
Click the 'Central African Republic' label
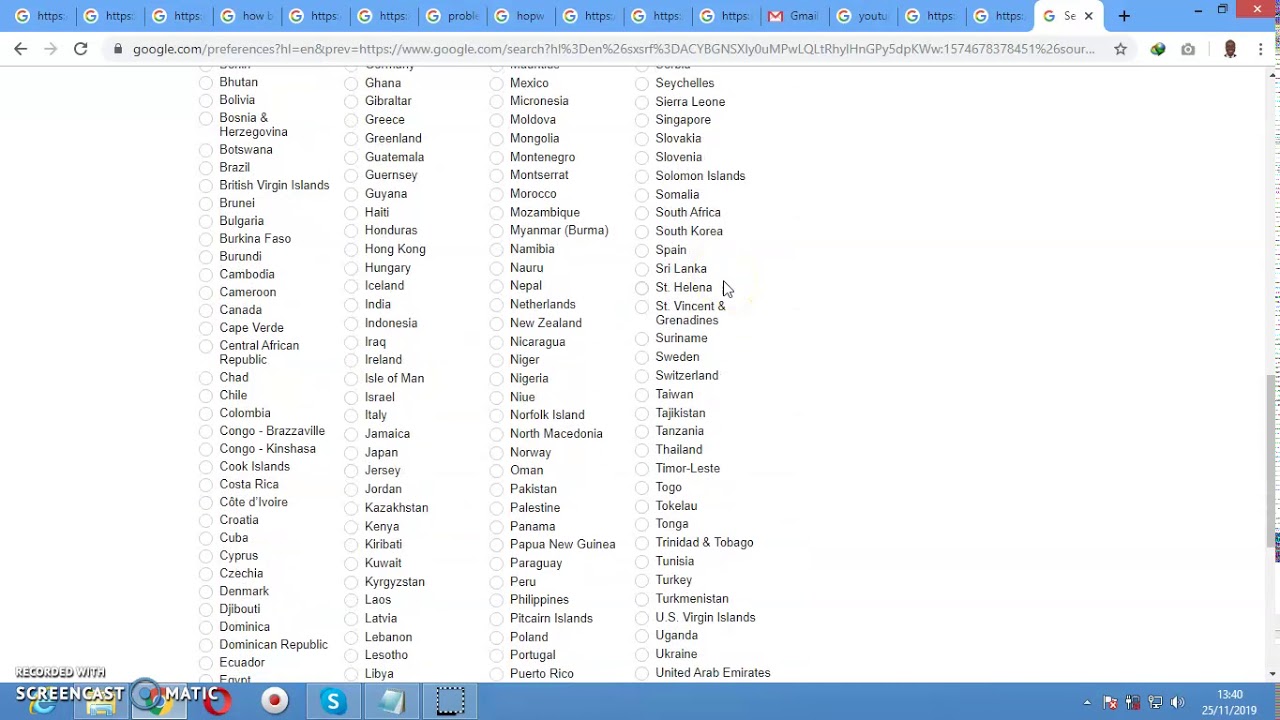click(259, 353)
